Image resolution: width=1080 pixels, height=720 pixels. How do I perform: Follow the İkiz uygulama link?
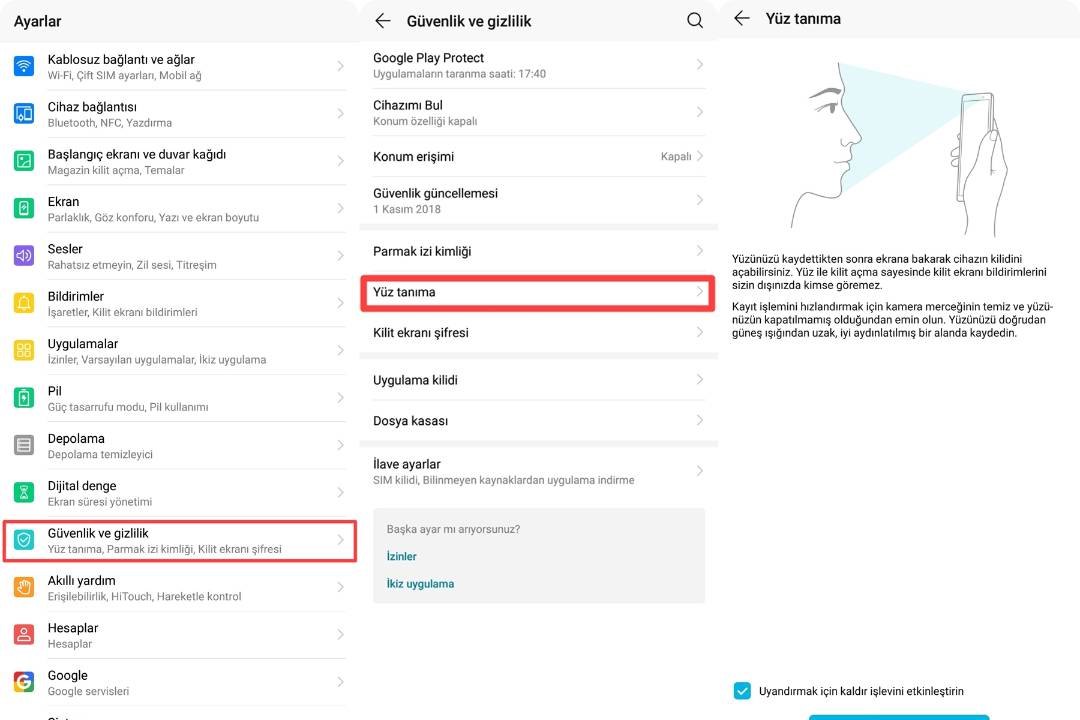(x=420, y=584)
